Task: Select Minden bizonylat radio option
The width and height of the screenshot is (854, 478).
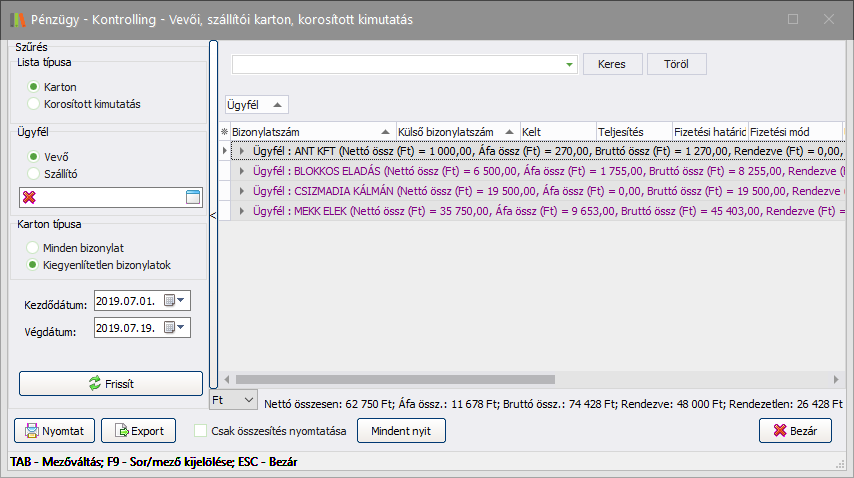Action: point(35,247)
